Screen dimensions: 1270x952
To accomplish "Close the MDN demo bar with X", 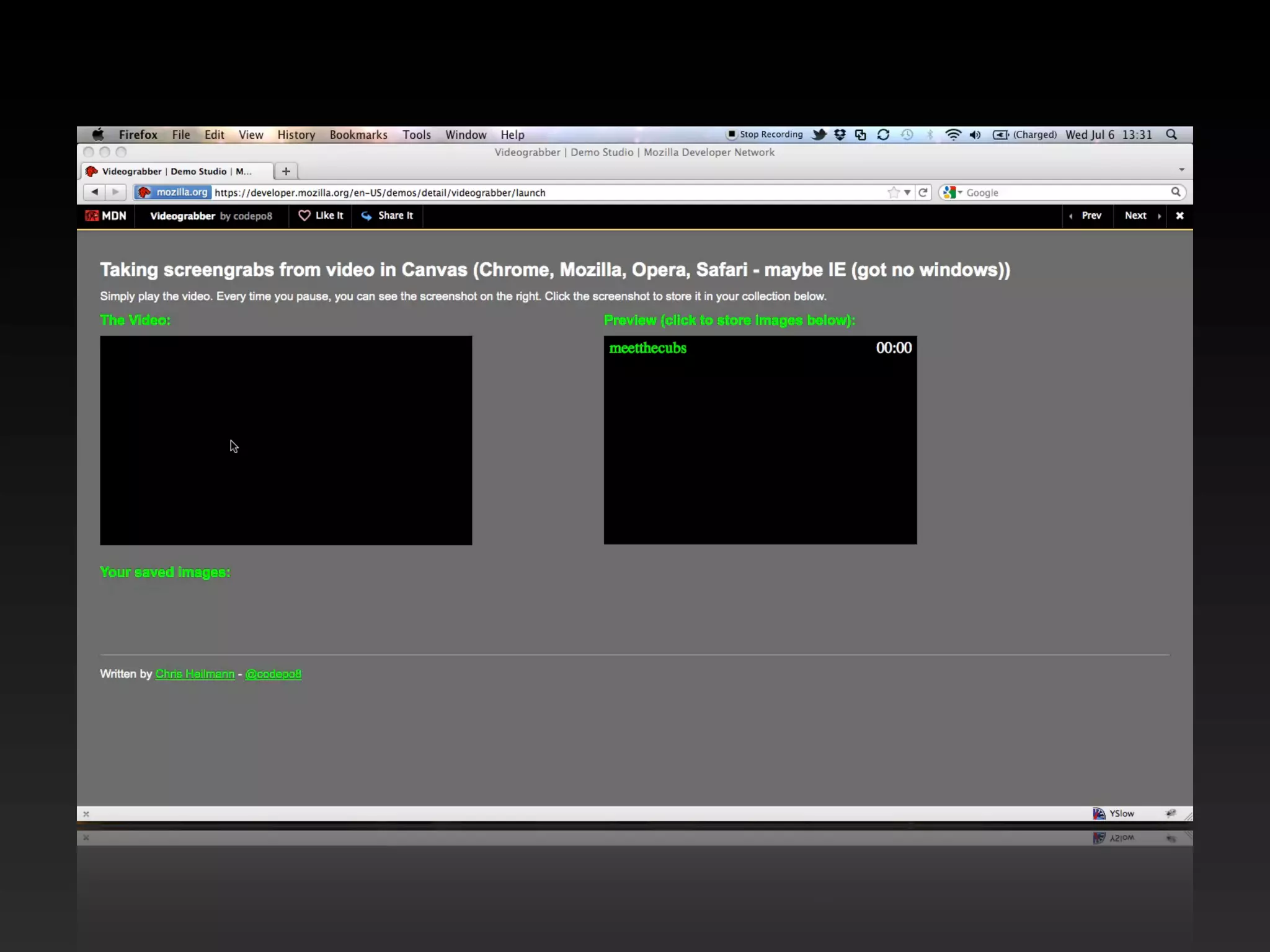I will point(1179,216).
